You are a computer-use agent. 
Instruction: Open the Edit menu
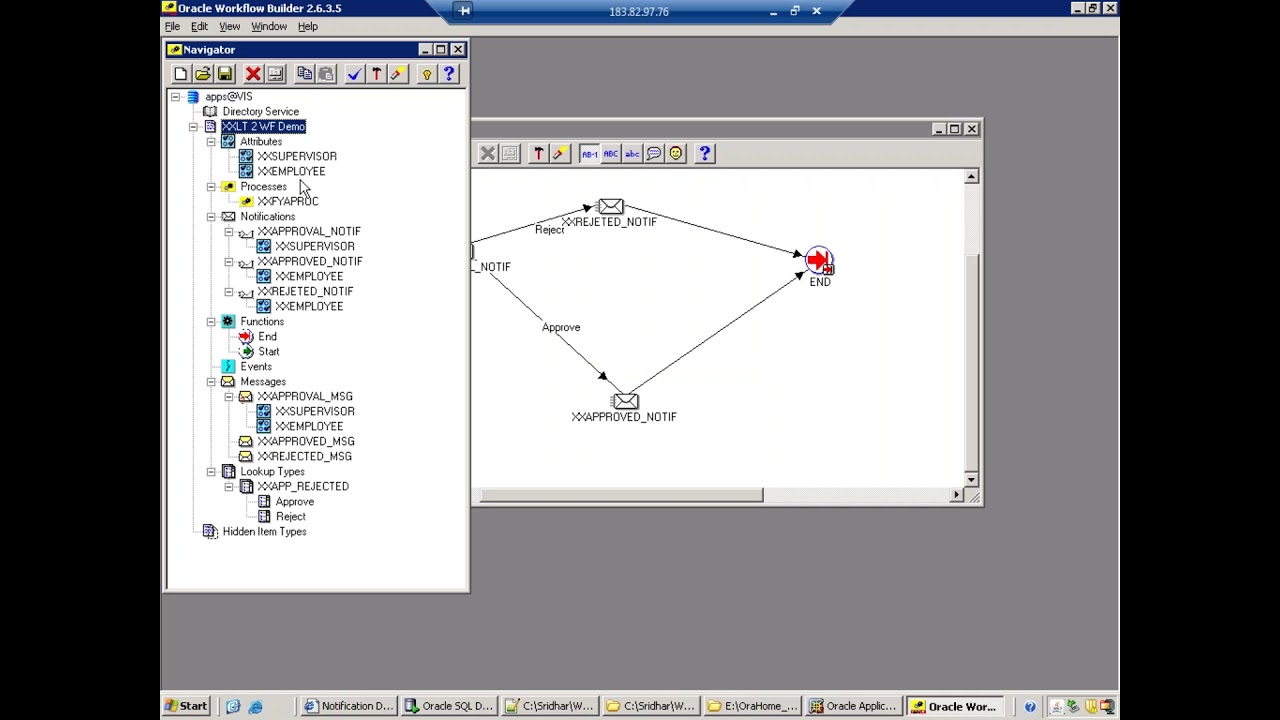point(199,27)
